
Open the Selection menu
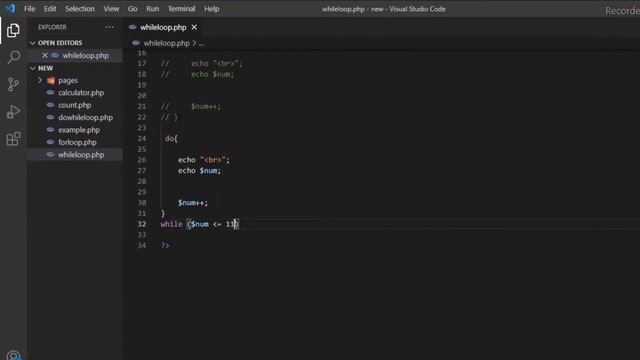tap(80, 9)
